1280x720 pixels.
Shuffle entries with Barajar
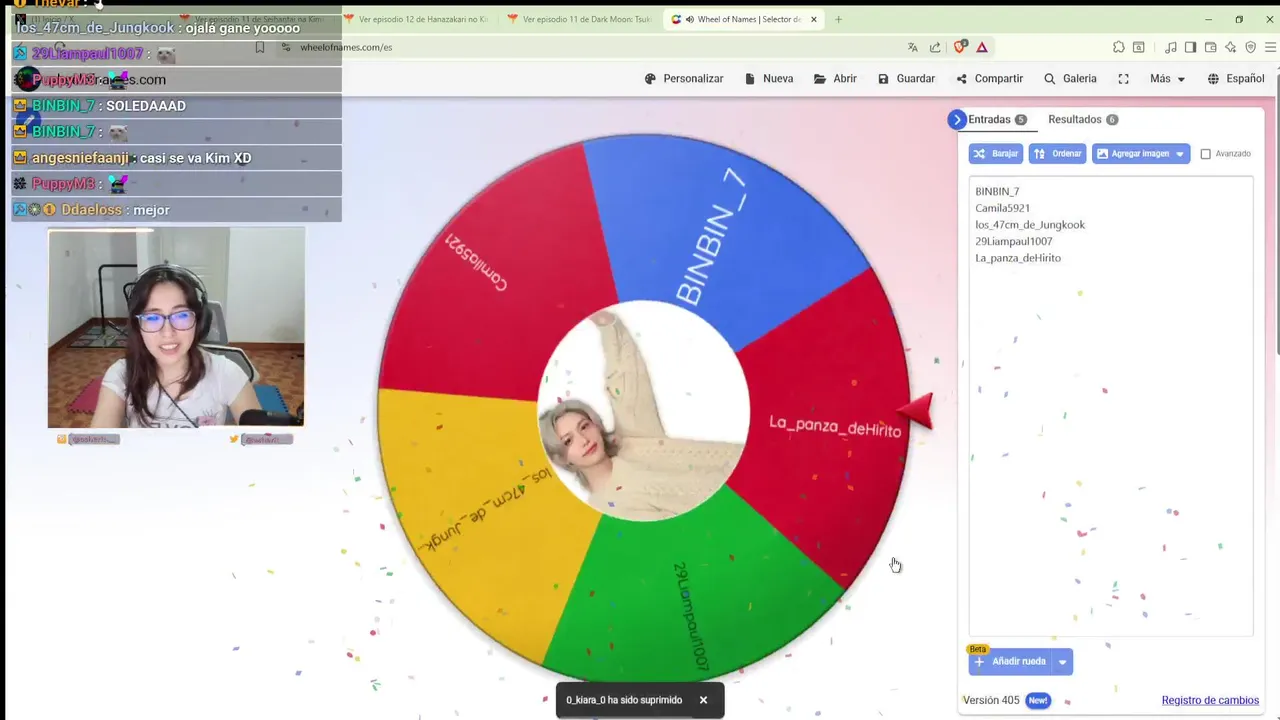tap(996, 154)
